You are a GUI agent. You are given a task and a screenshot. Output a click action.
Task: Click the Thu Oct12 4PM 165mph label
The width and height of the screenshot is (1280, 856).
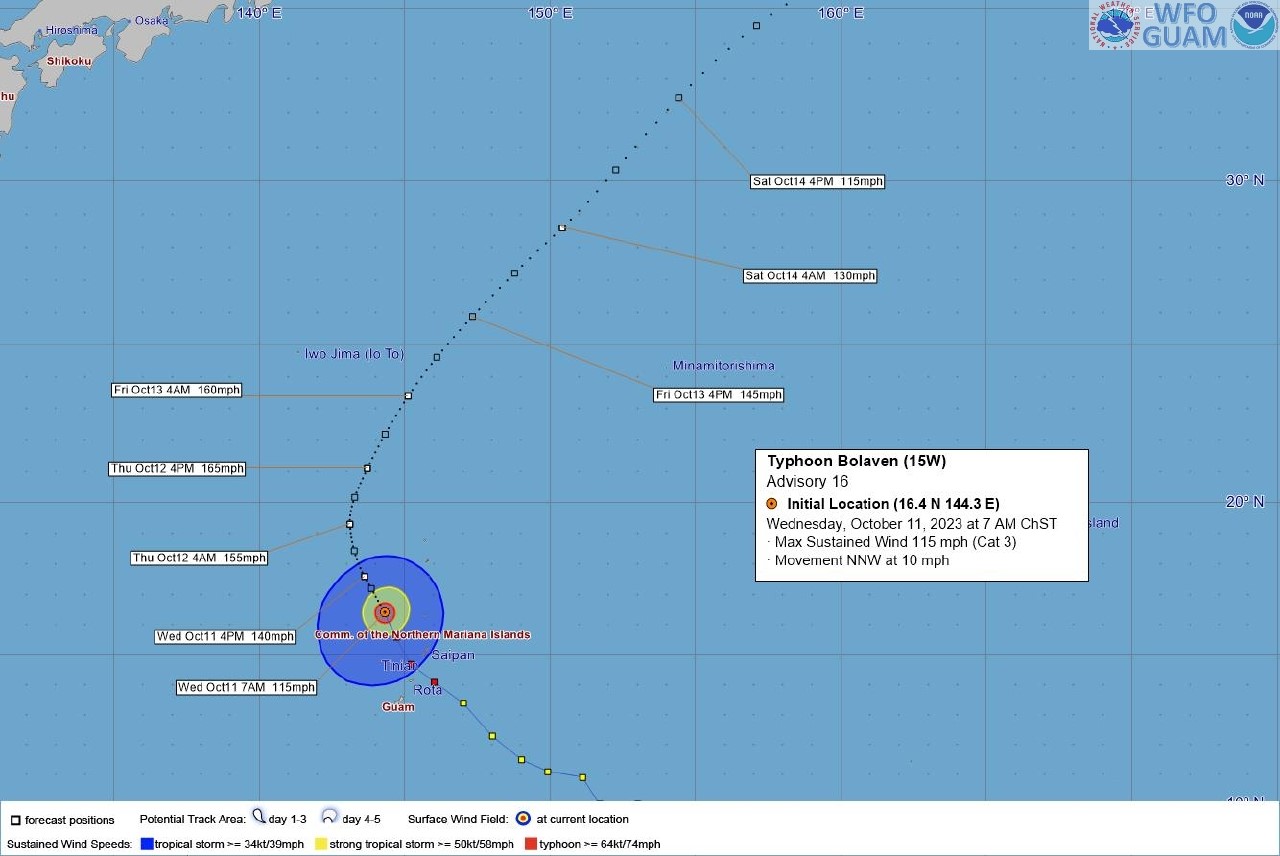pos(177,468)
